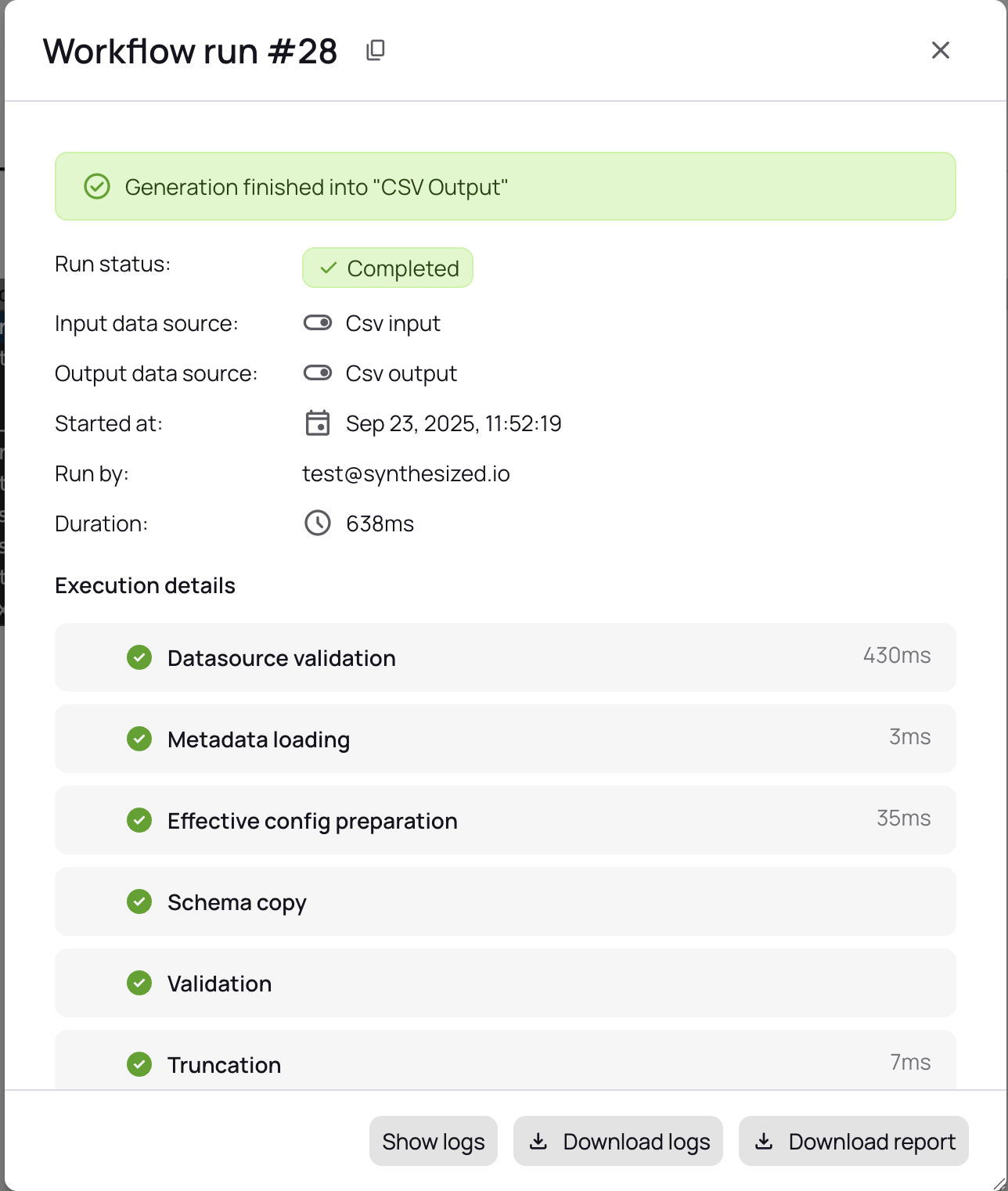This screenshot has width=1008, height=1191.
Task: Open the Validation step details
Action: click(x=505, y=984)
